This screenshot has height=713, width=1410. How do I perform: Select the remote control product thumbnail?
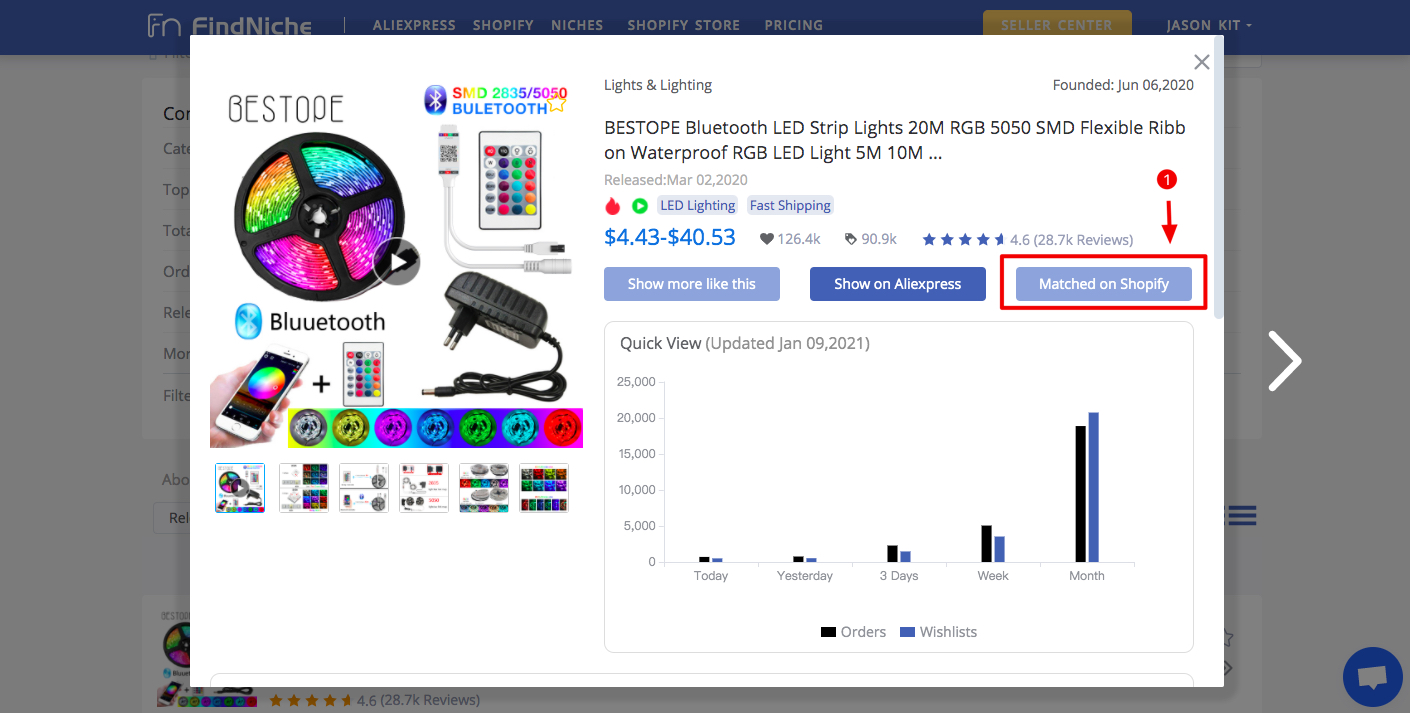[x=364, y=487]
